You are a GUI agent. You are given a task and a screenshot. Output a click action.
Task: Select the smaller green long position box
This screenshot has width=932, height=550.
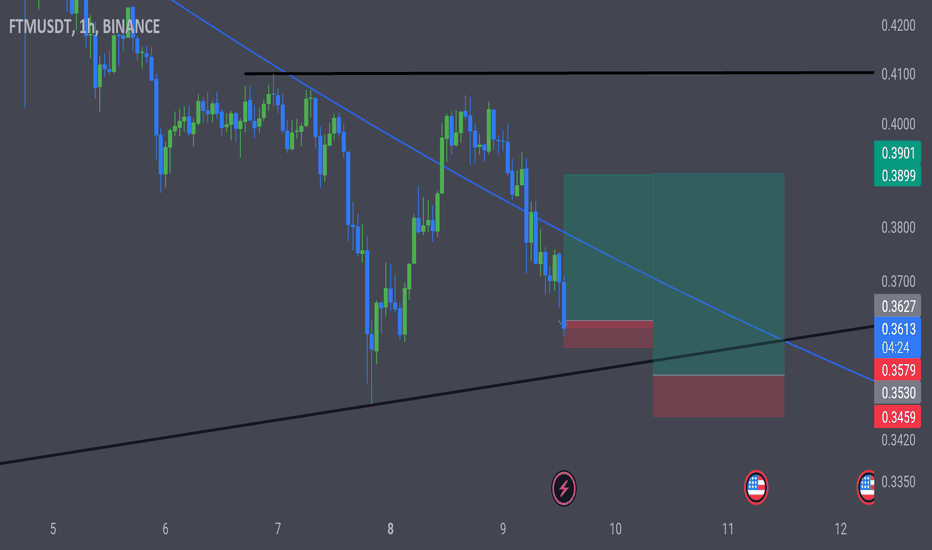[x=608, y=247]
